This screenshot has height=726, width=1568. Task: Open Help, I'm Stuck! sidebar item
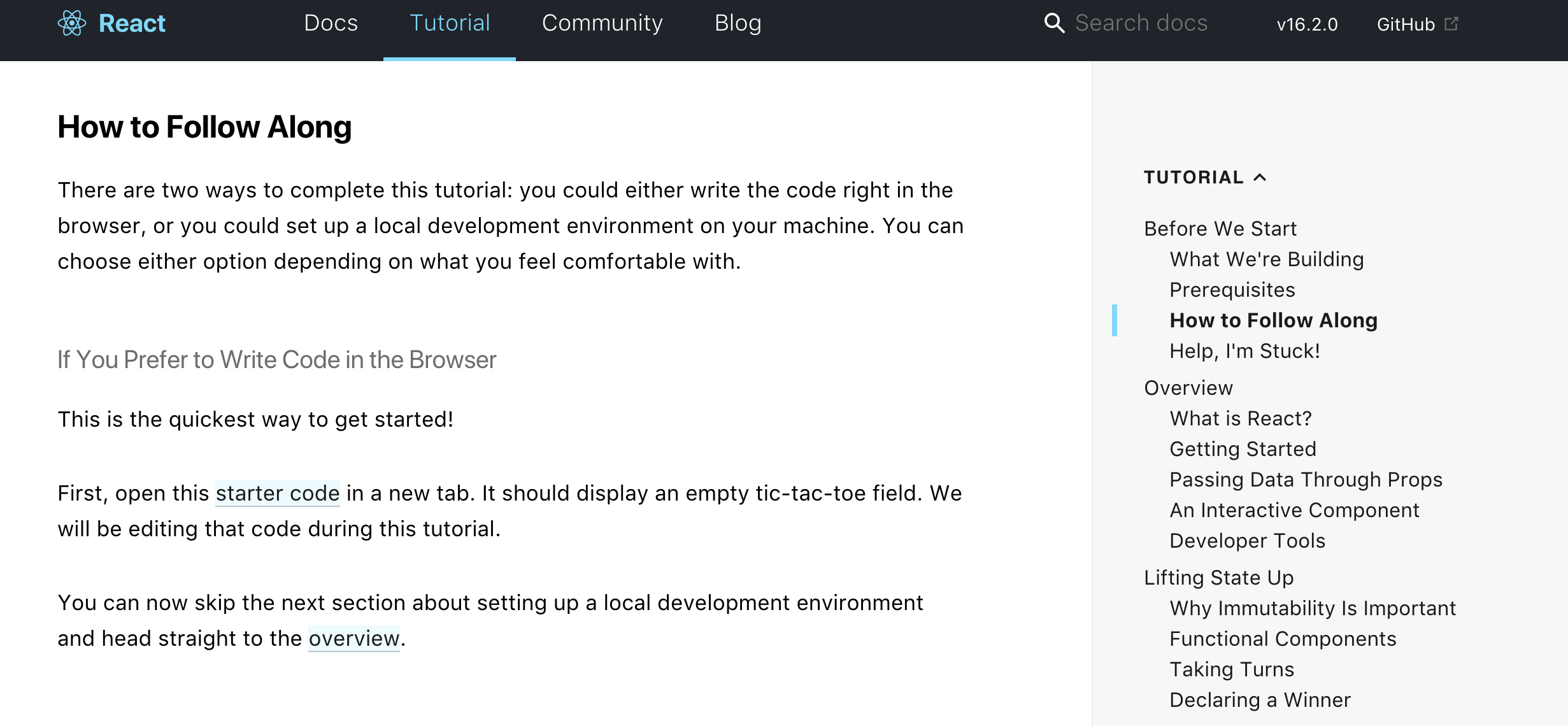pos(1244,351)
